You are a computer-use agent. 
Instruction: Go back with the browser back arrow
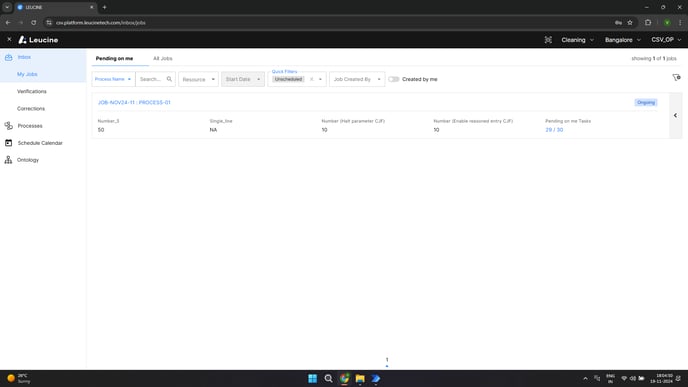pos(8,22)
